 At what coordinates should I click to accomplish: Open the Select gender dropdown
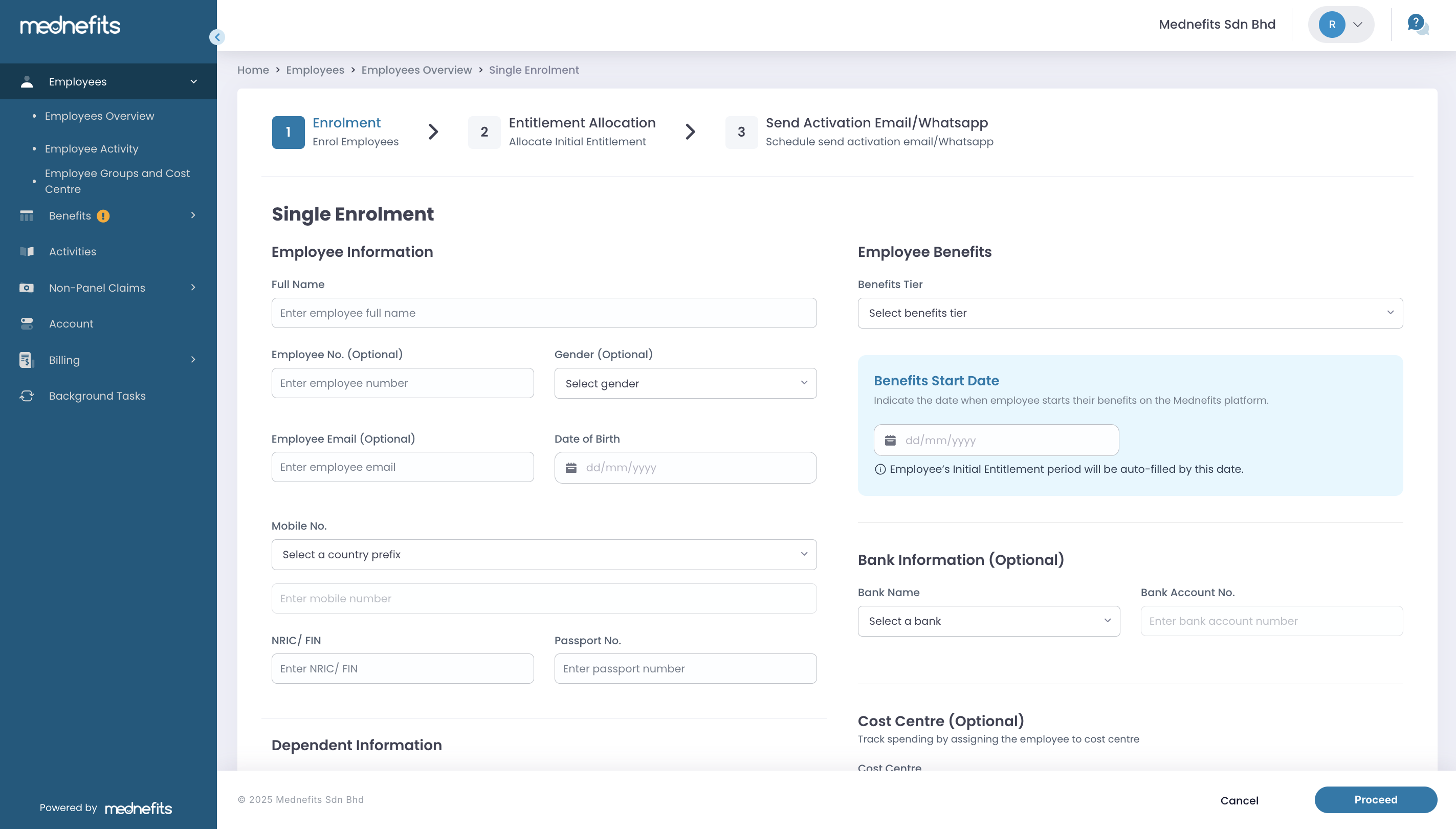pos(685,383)
